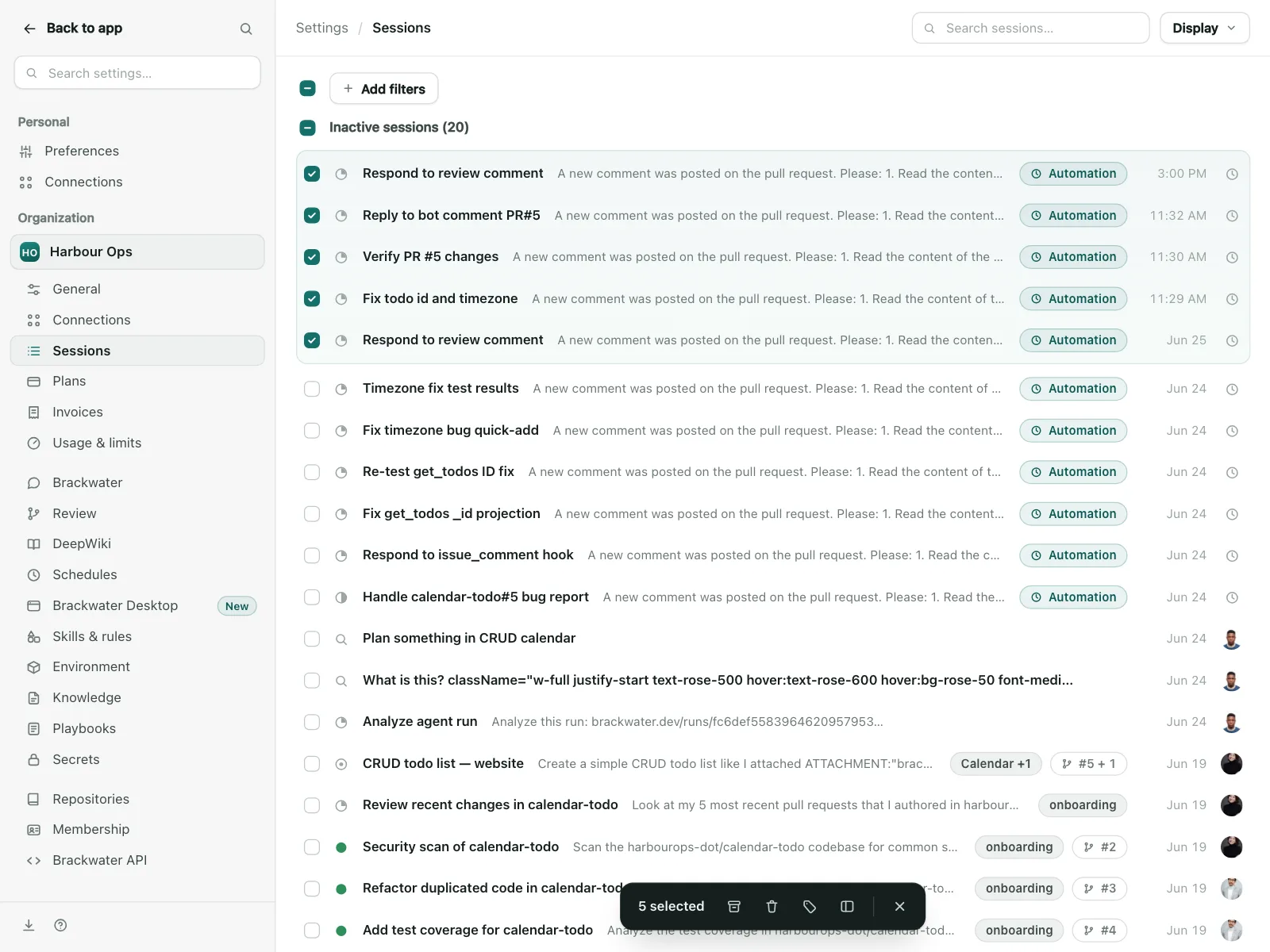Uncheck the 3:00 PM Respond to review comment

point(312,174)
